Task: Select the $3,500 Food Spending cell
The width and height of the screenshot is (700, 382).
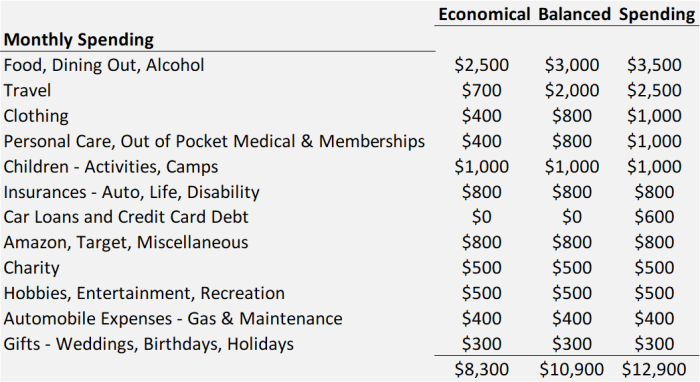Action: 654,65
